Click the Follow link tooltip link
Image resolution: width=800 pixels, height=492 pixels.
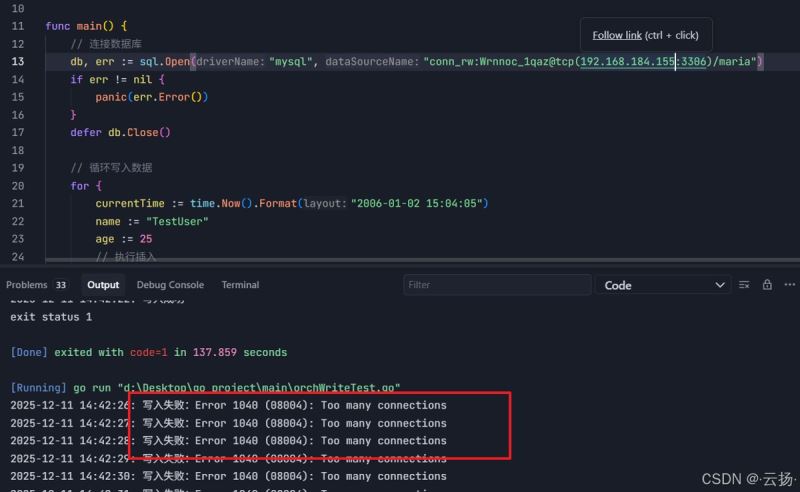pos(616,35)
